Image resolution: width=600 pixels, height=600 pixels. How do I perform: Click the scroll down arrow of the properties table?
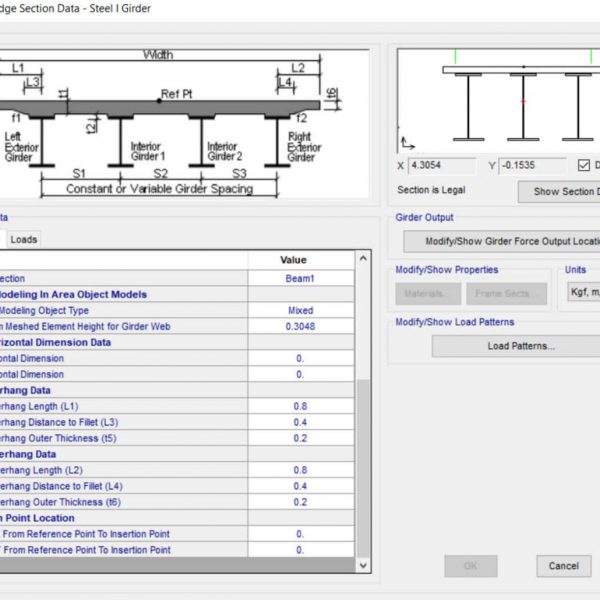click(x=363, y=565)
